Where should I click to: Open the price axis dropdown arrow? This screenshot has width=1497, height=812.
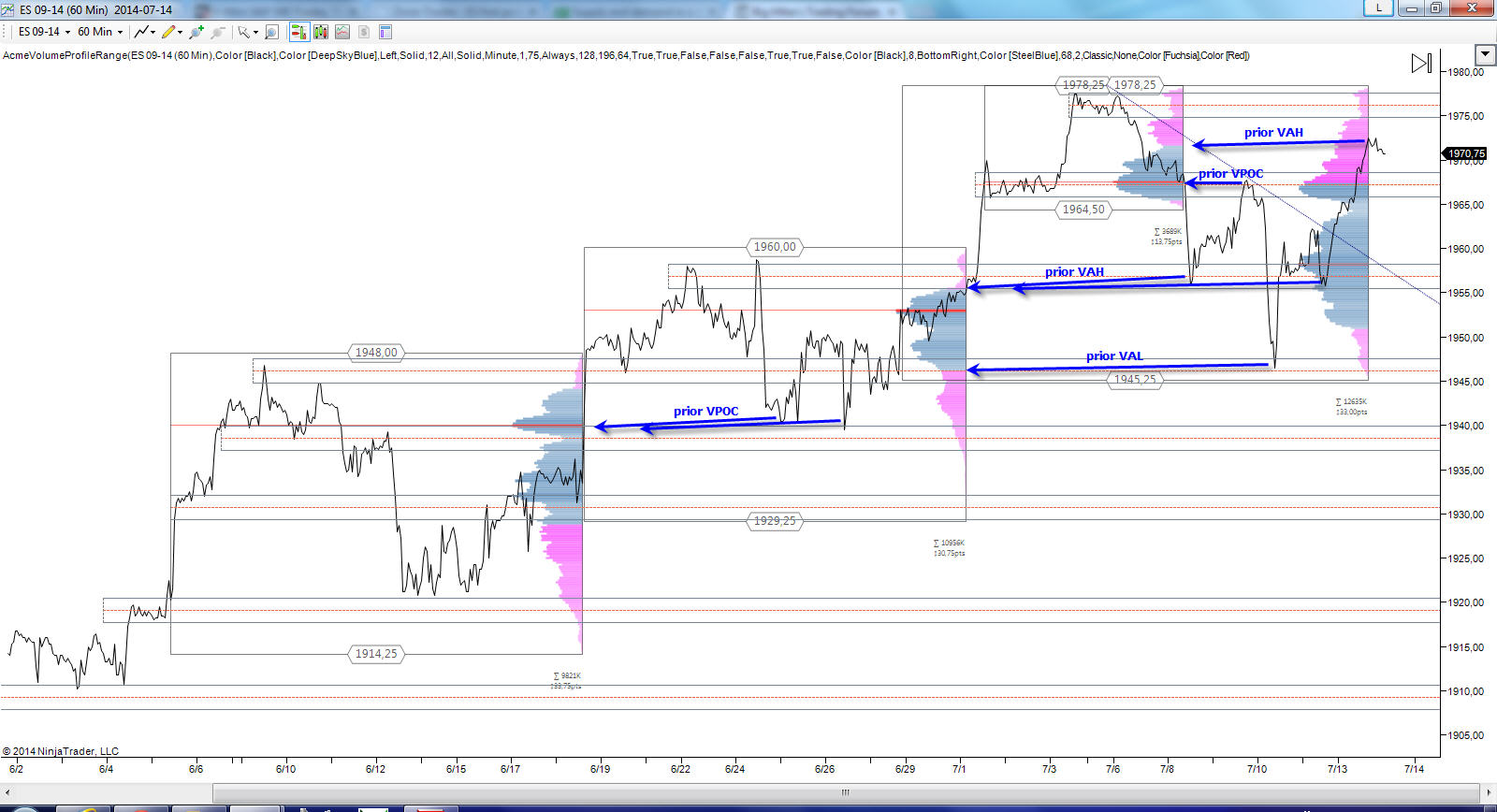pos(1485,54)
